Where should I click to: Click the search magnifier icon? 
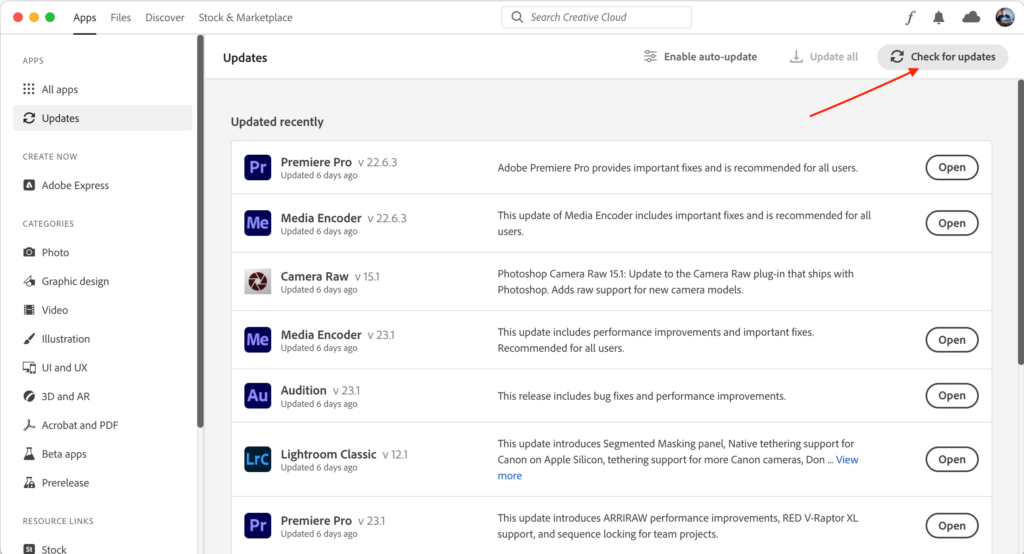(x=517, y=17)
